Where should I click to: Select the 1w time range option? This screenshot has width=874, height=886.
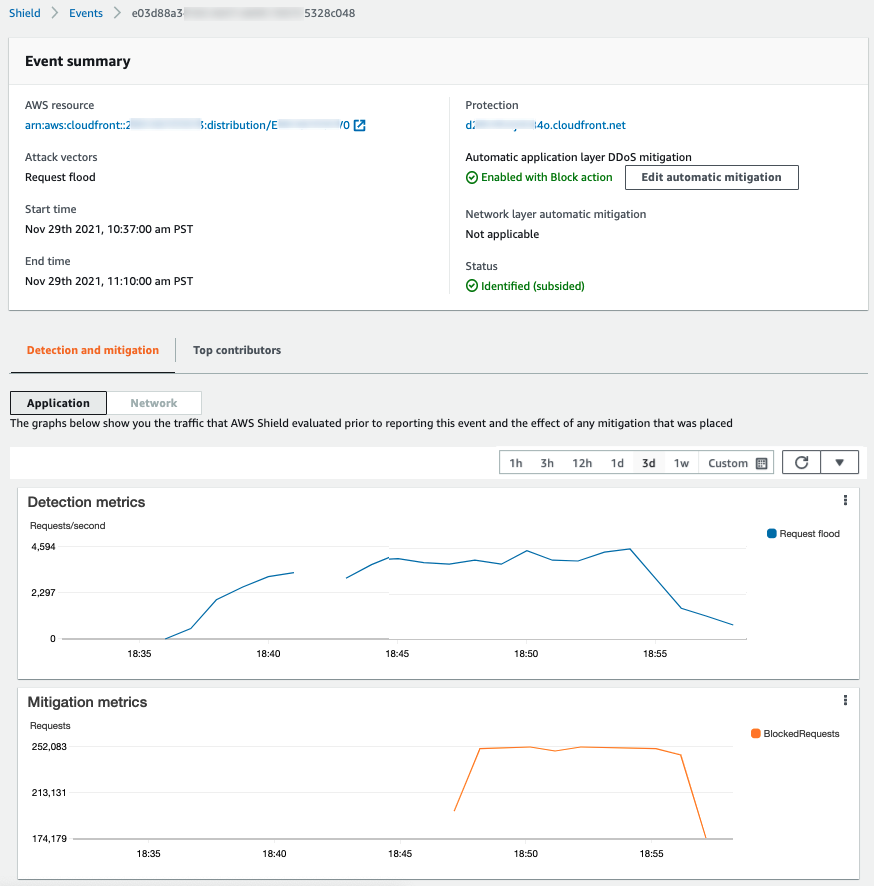(680, 462)
